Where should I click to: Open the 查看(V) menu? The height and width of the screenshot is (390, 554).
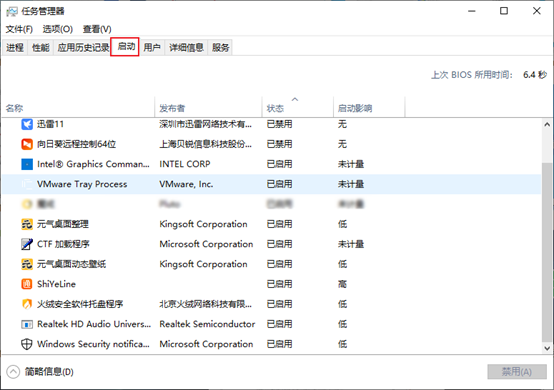[97, 29]
